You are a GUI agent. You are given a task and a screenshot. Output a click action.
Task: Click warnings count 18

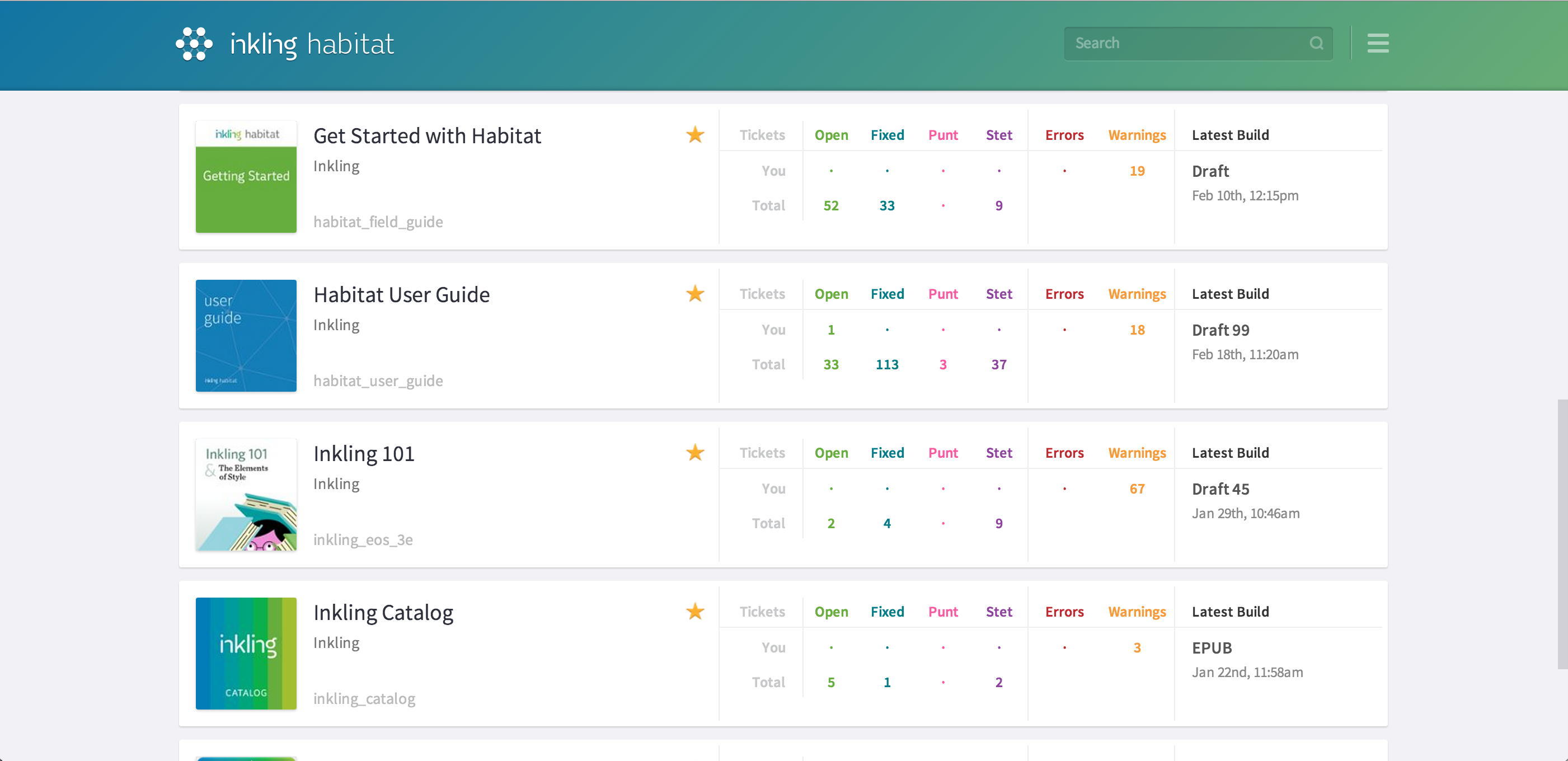(x=1137, y=330)
